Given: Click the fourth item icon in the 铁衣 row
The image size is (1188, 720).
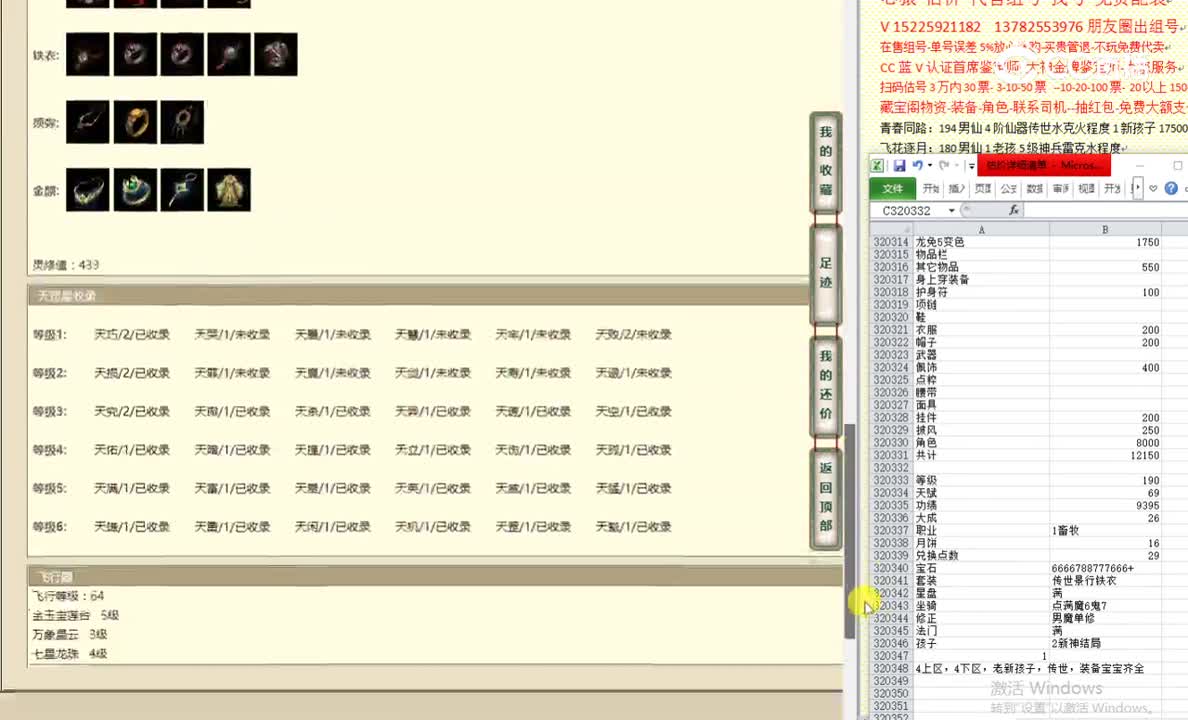Looking at the screenshot, I should [229, 55].
